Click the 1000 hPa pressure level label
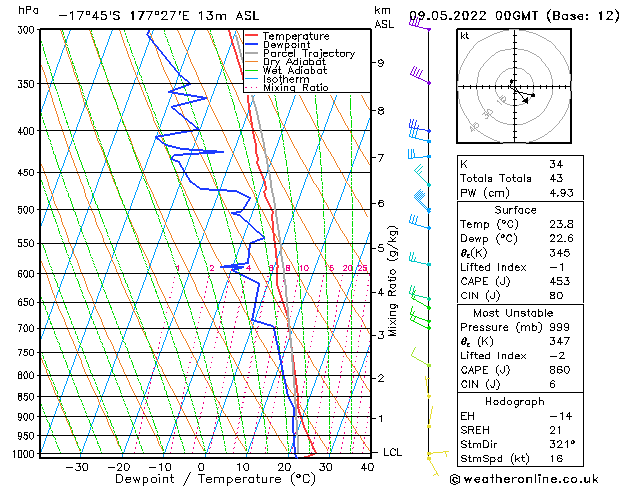The height and width of the screenshot is (486, 629). pos(23,454)
